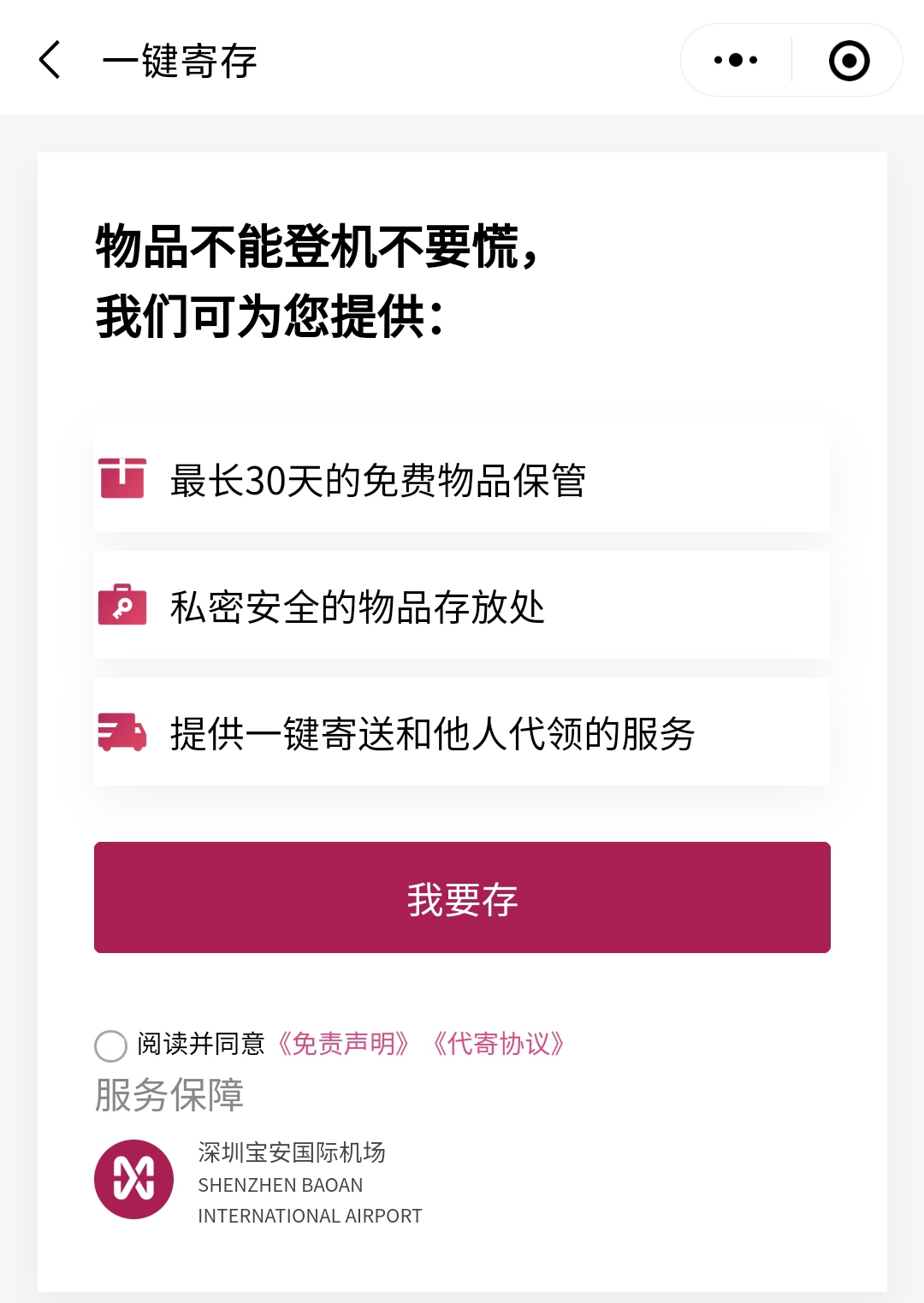Select the 私密安全的物品存放处 row
This screenshot has height=1303, width=924.
(x=462, y=605)
